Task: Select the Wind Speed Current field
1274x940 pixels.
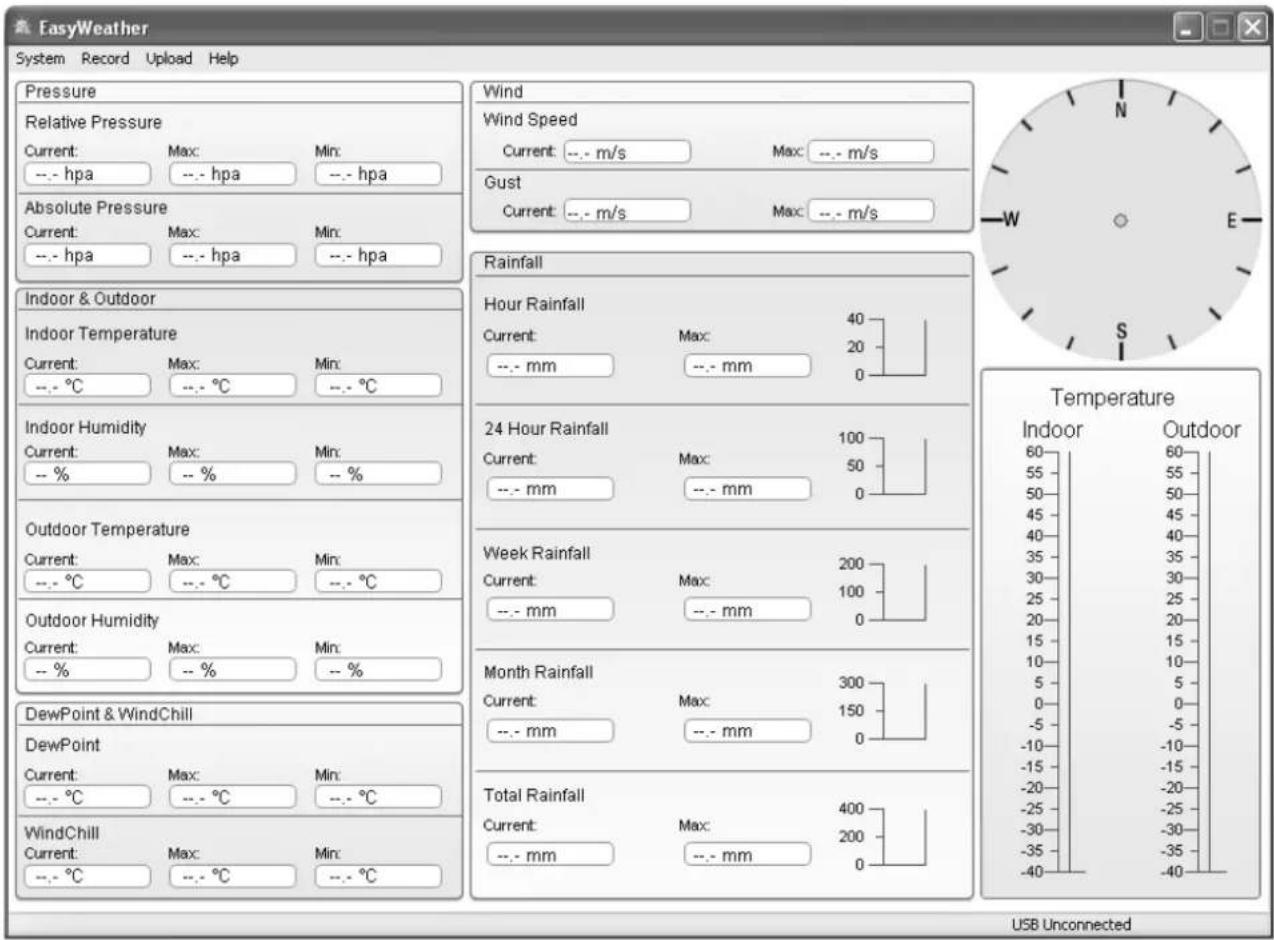Action: [627, 152]
